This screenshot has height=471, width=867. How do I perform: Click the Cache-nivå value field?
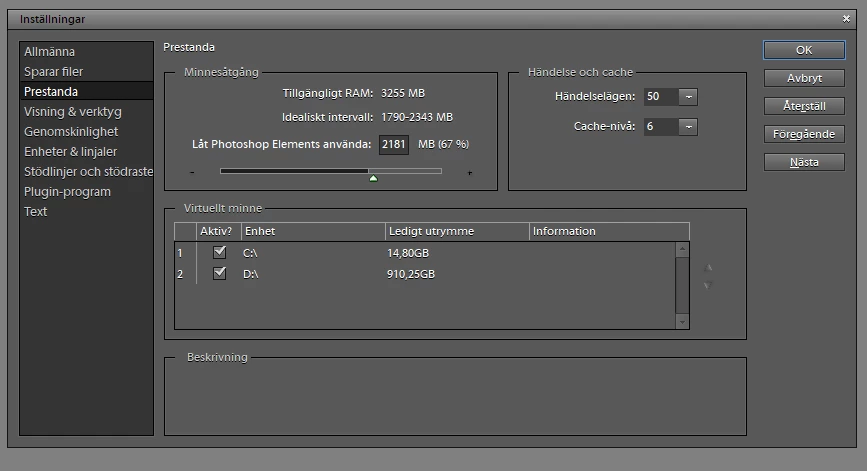[x=661, y=127]
